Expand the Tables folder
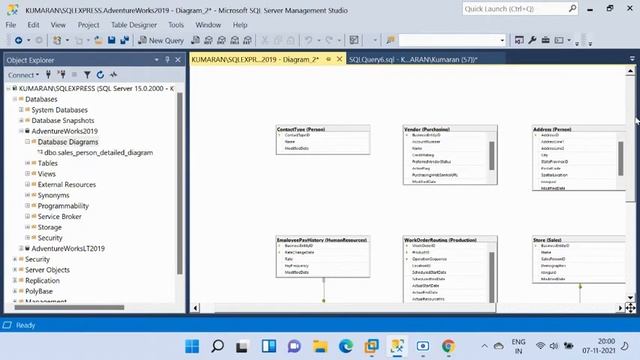This screenshot has width=640, height=360. (x=27, y=163)
